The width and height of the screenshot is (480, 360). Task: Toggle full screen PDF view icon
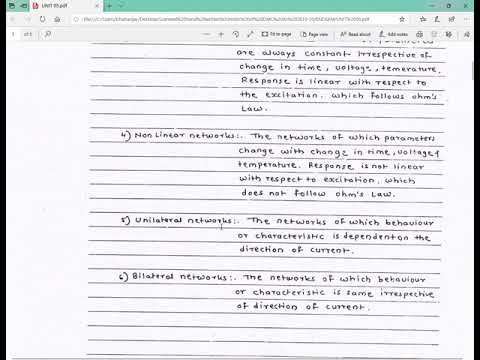coord(250,34)
